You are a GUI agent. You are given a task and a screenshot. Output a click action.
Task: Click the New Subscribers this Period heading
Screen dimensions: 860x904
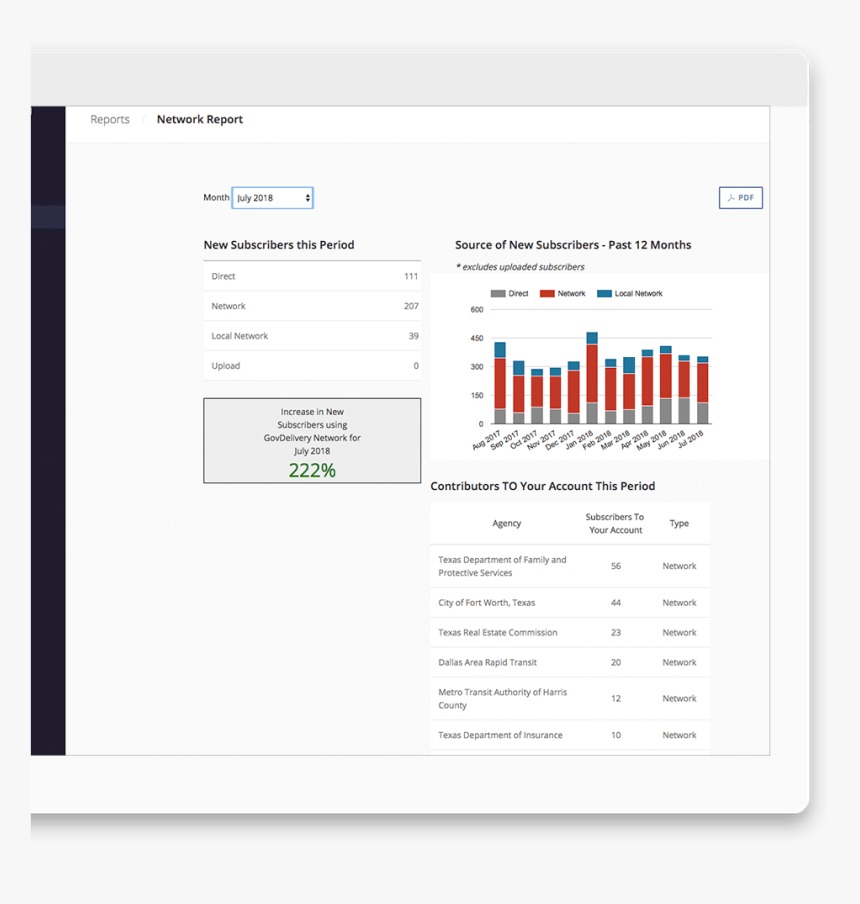(x=279, y=245)
